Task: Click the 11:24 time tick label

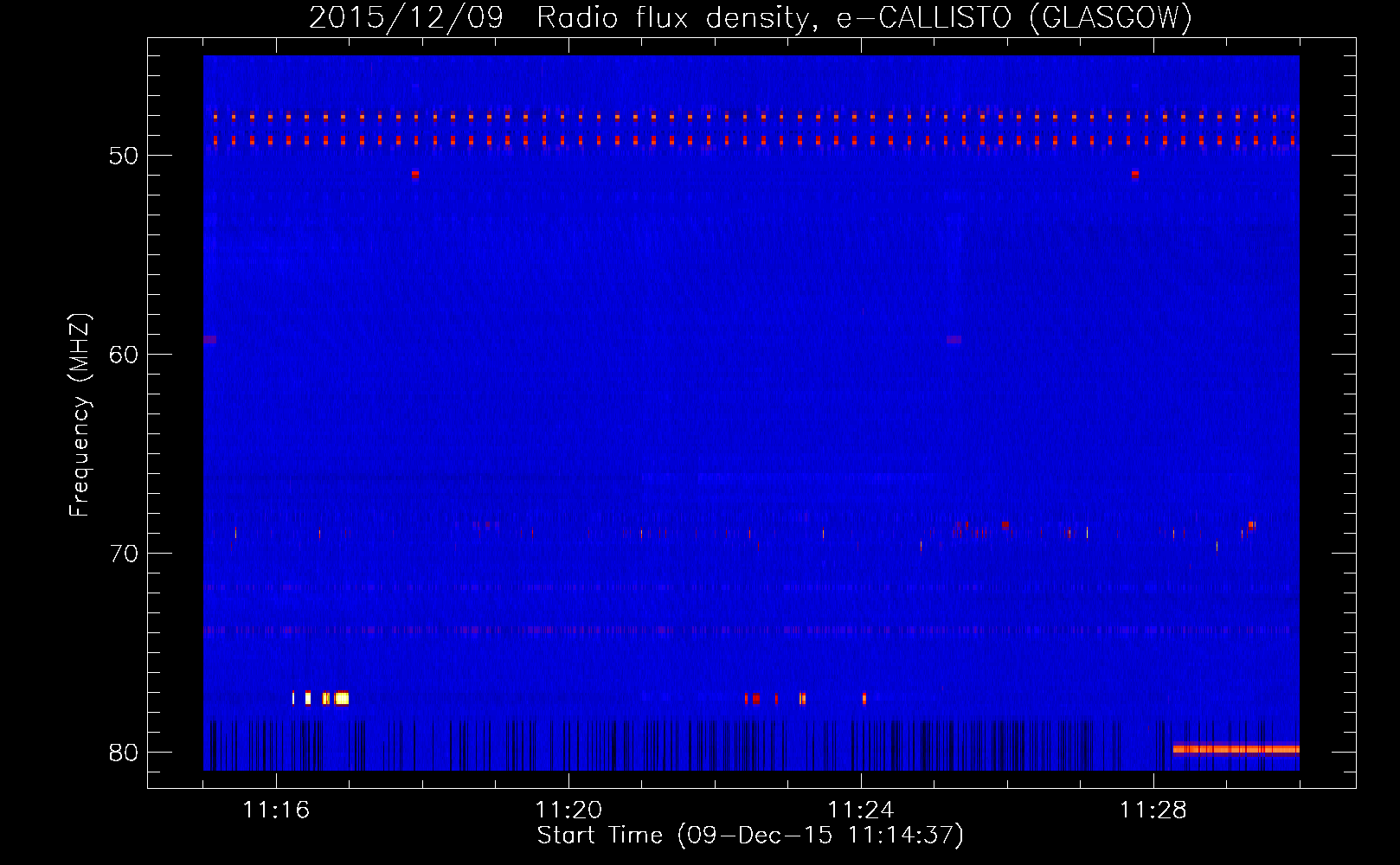Action: click(x=861, y=810)
